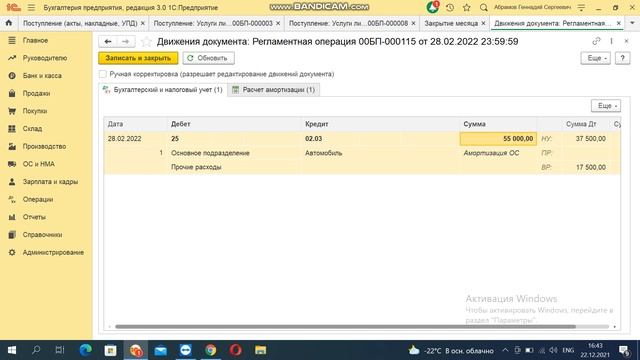Select Основное подразделение cell

(x=234, y=153)
